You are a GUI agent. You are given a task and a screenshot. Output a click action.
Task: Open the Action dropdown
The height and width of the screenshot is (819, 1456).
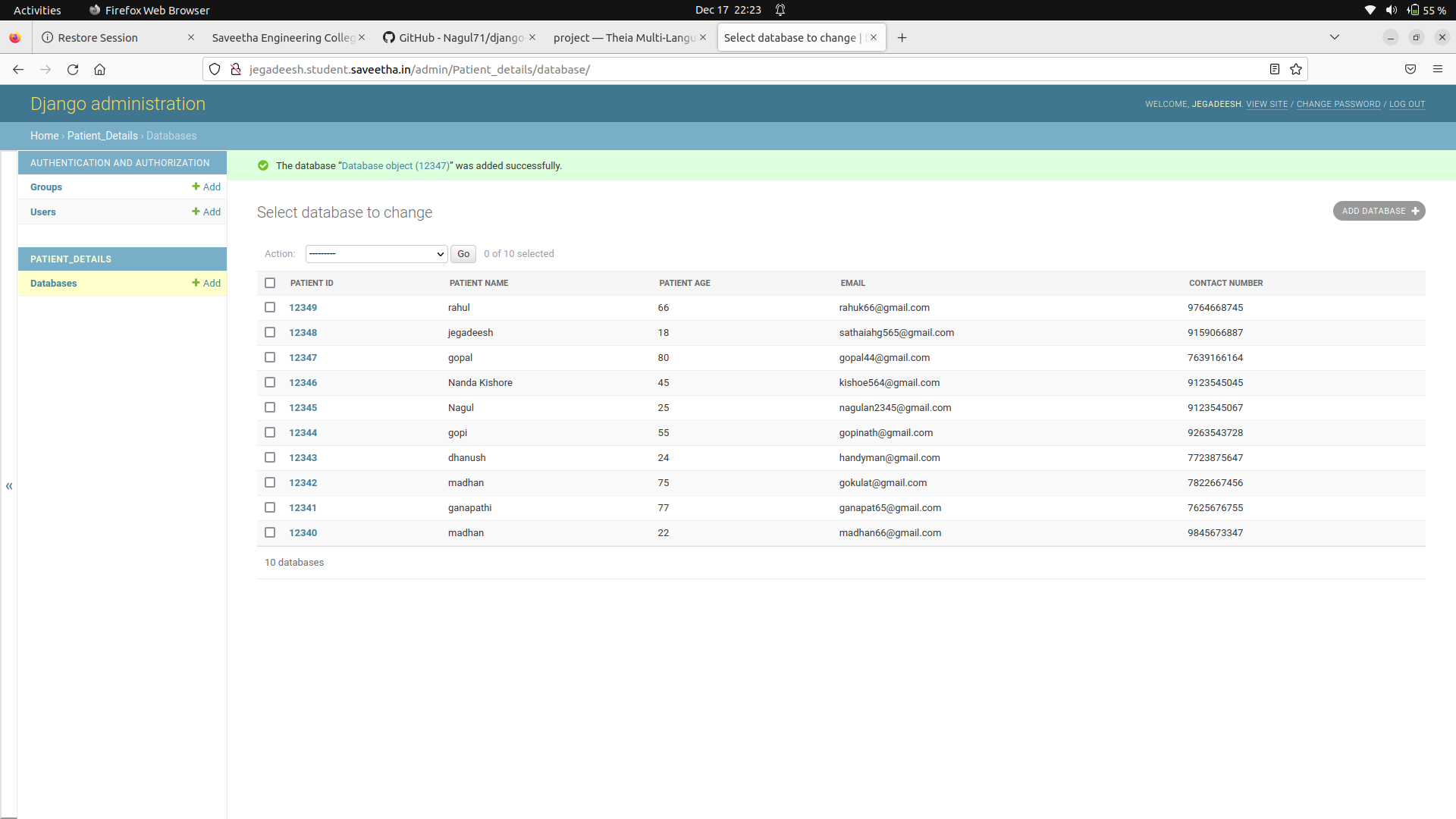coord(376,254)
